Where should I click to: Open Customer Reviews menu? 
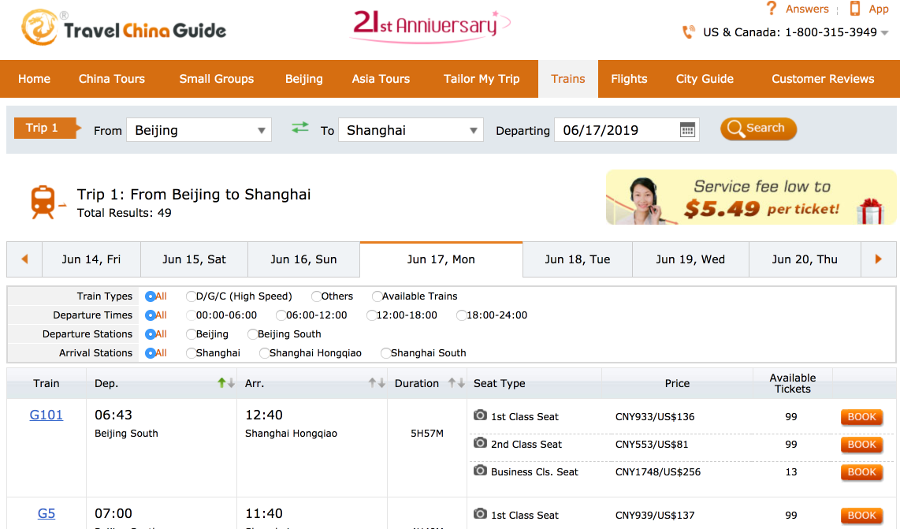pyautogui.click(x=823, y=79)
